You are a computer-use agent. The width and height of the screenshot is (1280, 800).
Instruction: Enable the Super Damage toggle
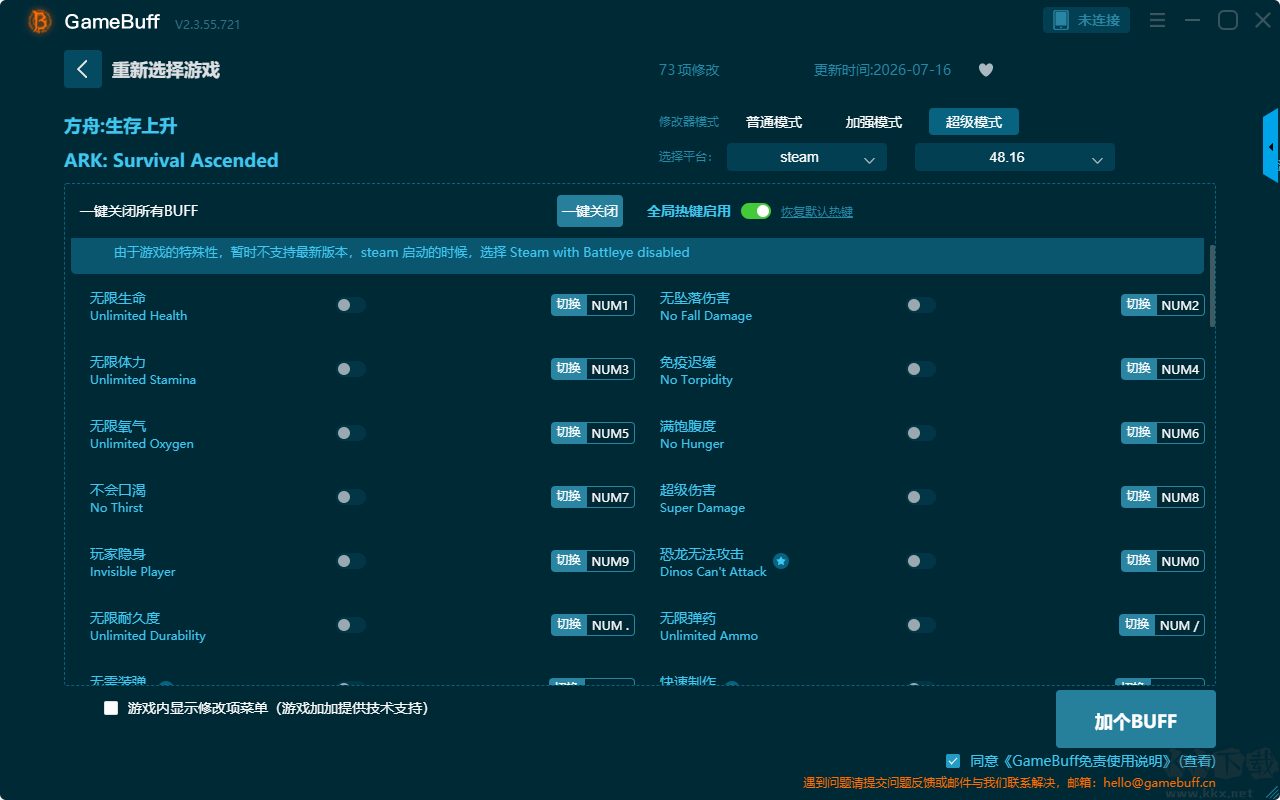(x=921, y=497)
